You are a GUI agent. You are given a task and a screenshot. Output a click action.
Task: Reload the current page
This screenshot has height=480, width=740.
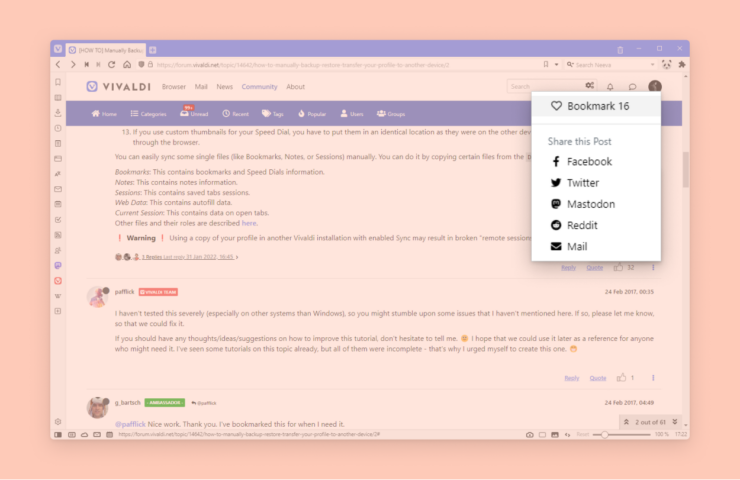click(111, 65)
